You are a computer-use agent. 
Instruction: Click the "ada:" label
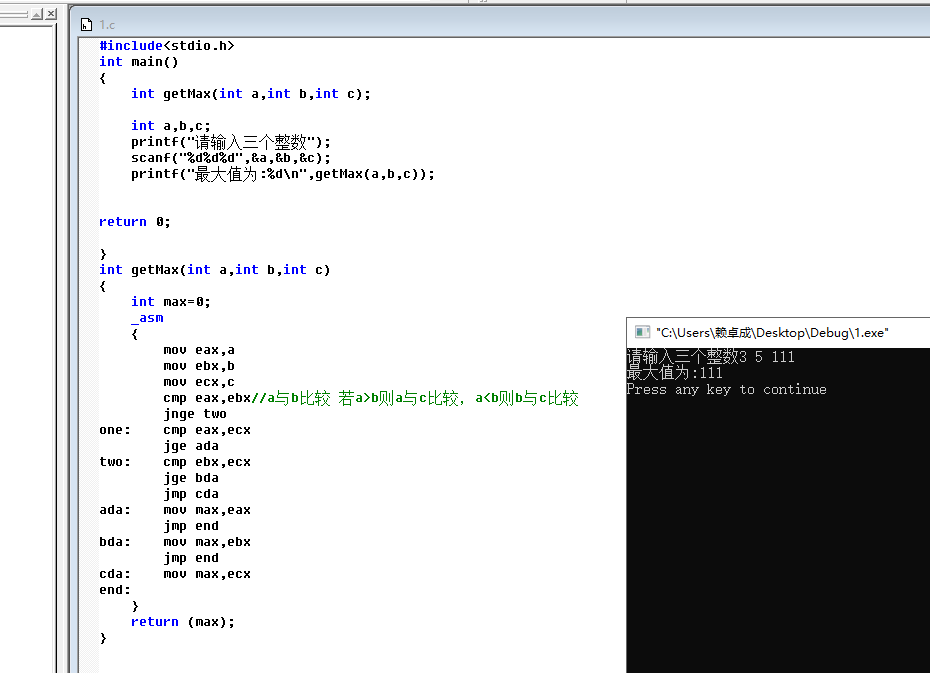(114, 510)
